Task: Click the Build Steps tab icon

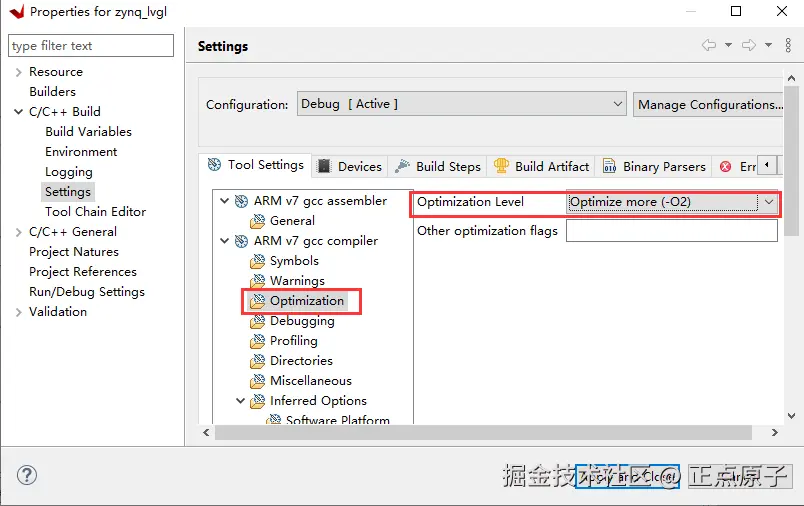Action: point(403,166)
